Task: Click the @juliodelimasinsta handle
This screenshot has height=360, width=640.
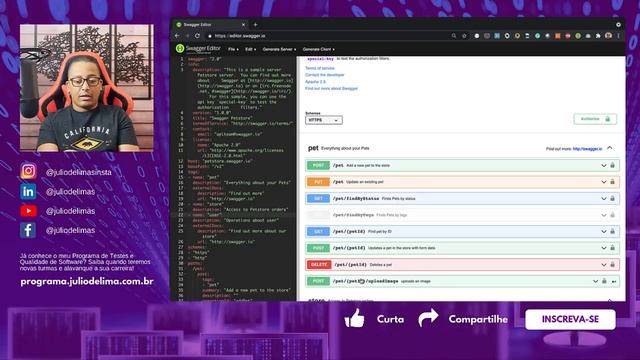Action: 78,172
